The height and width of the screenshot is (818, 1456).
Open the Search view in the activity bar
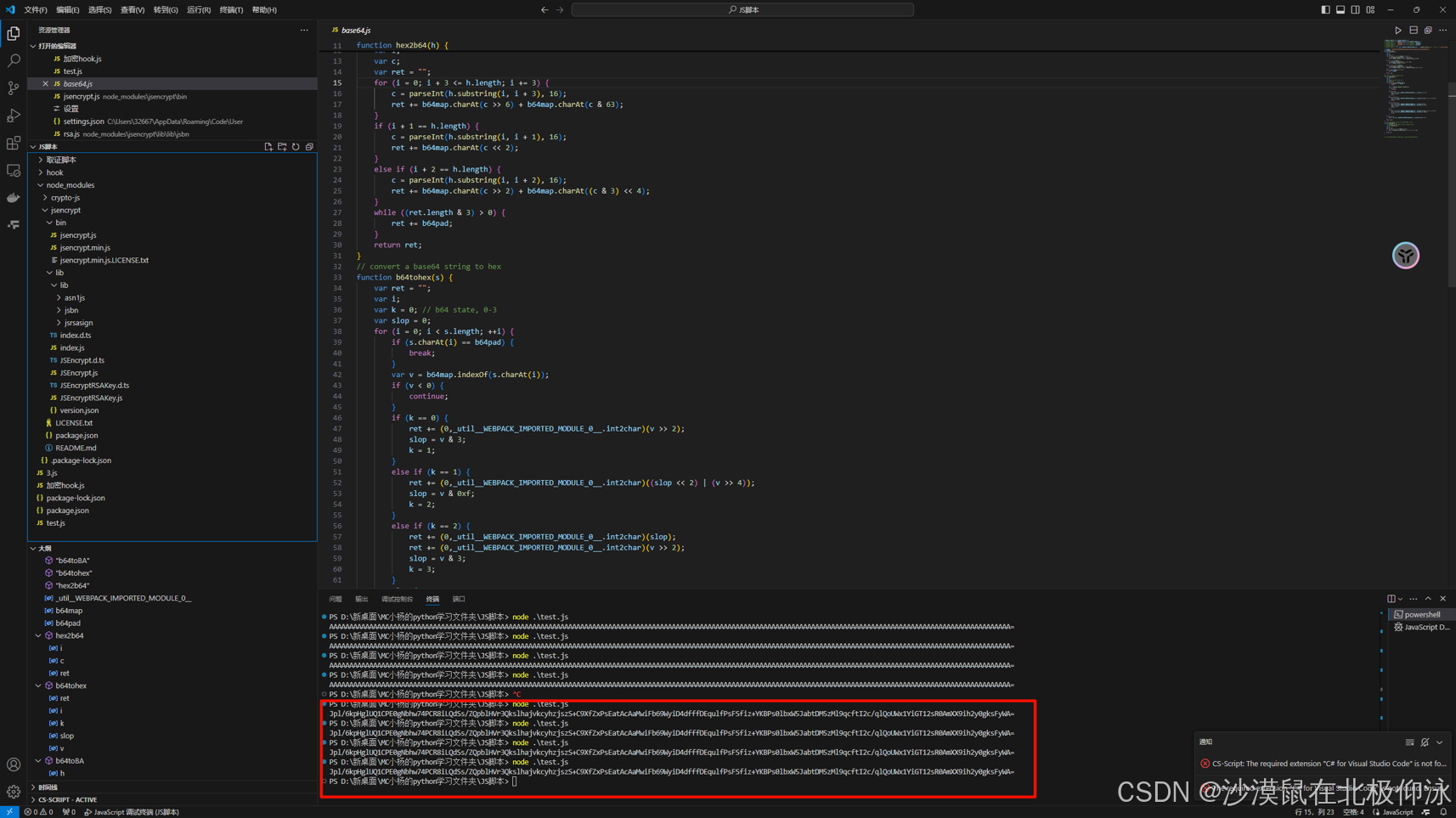13,59
